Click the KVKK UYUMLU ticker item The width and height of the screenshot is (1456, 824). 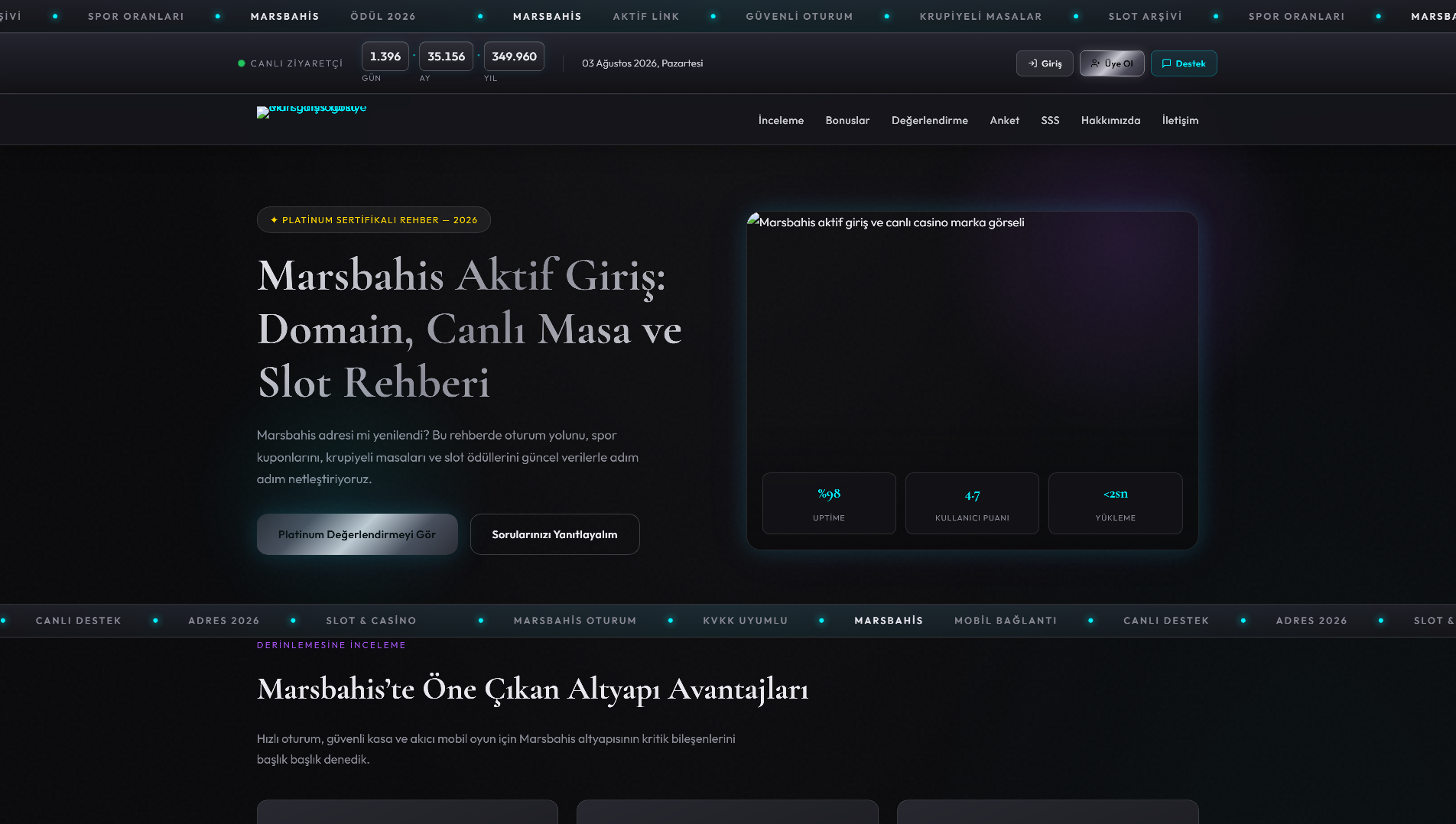point(745,621)
